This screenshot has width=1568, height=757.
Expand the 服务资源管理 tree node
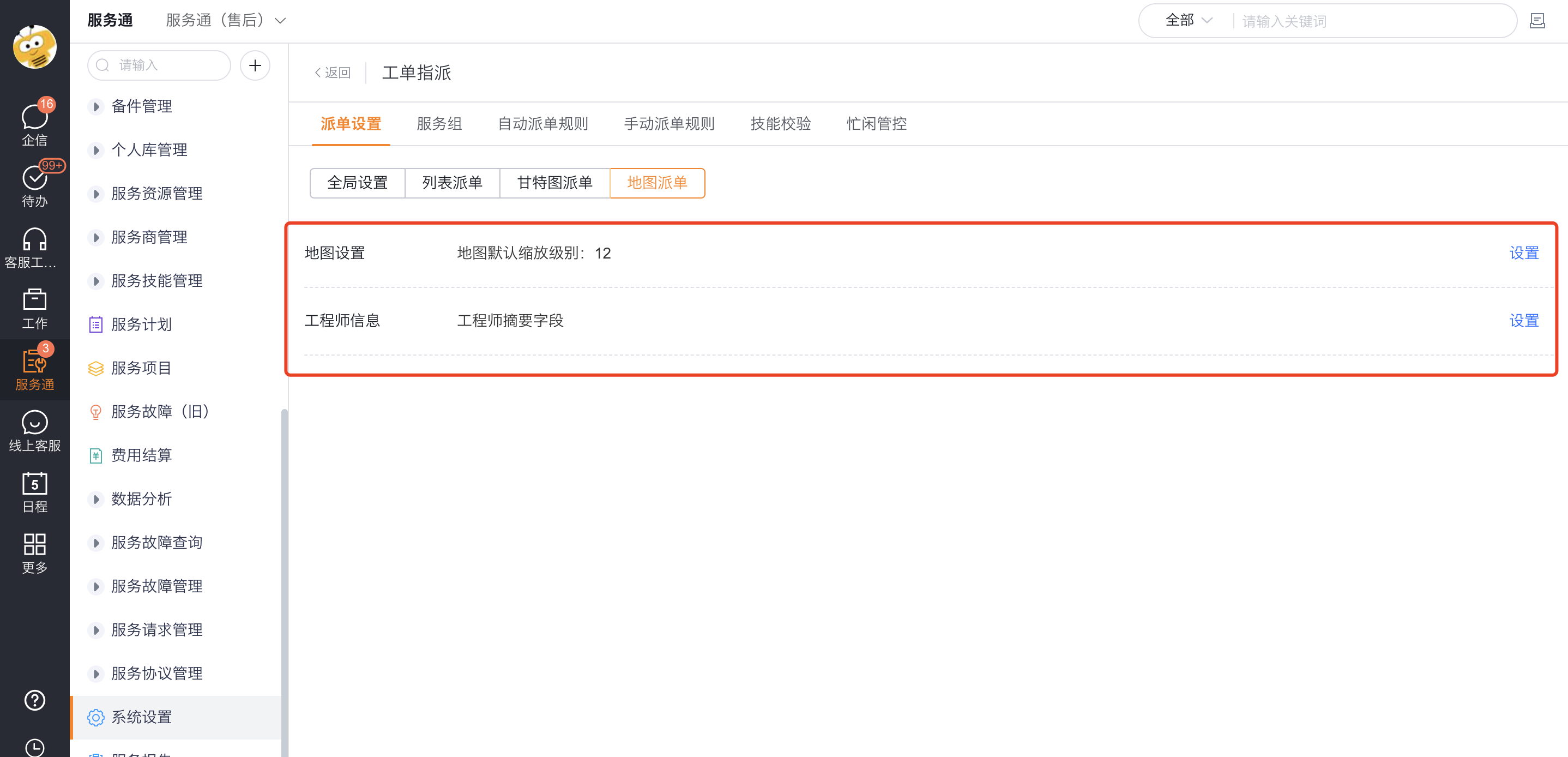click(95, 194)
